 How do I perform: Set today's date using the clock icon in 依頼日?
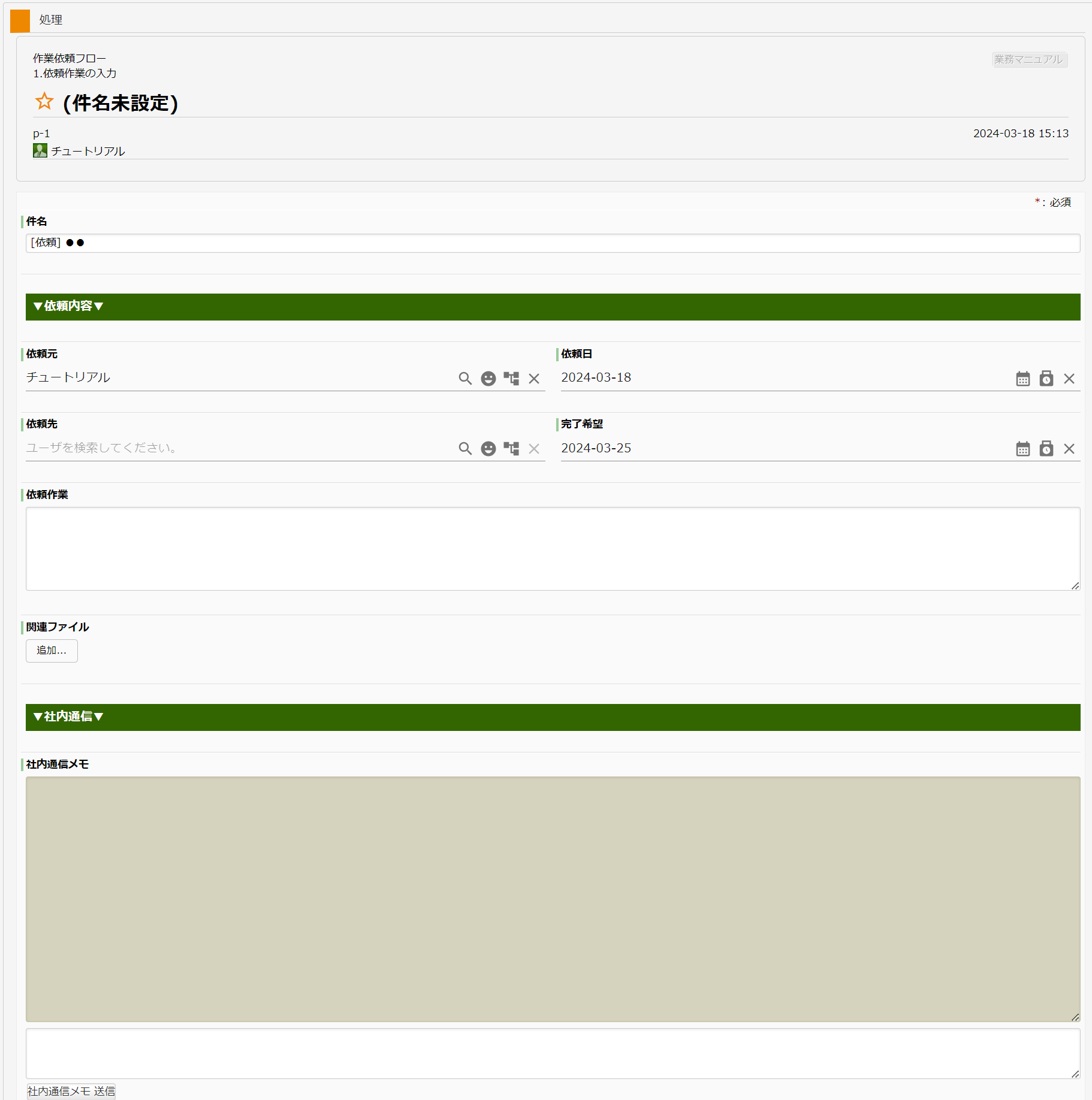(1046, 378)
